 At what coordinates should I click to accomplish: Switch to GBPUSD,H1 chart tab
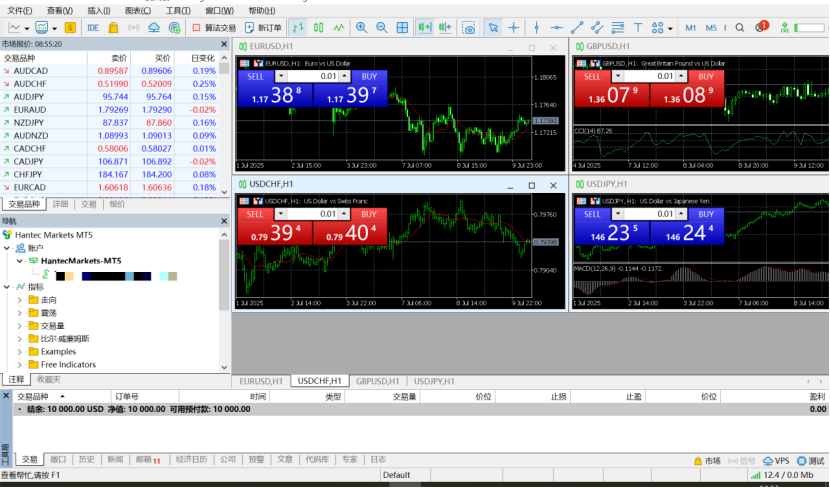(x=377, y=381)
